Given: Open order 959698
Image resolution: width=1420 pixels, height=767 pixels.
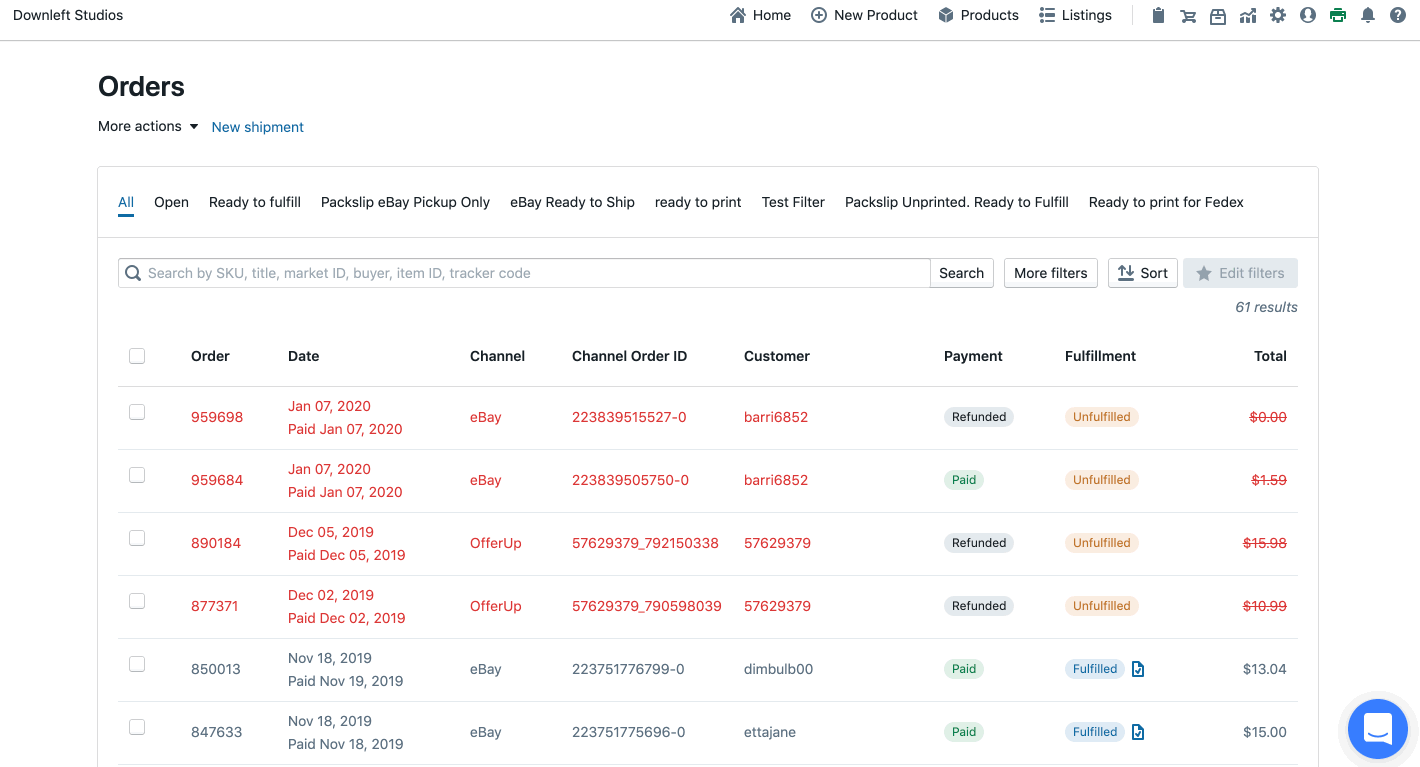Looking at the screenshot, I should [x=217, y=417].
